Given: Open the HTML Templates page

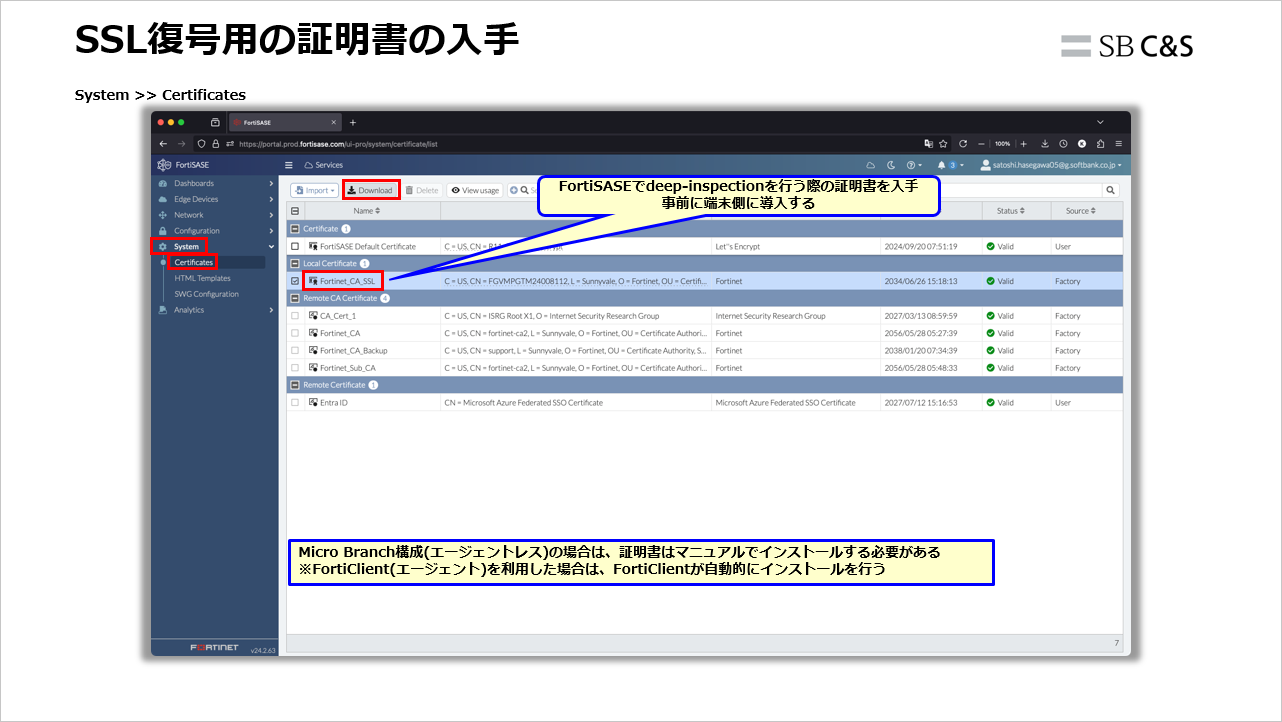Looking at the screenshot, I should coord(202,278).
